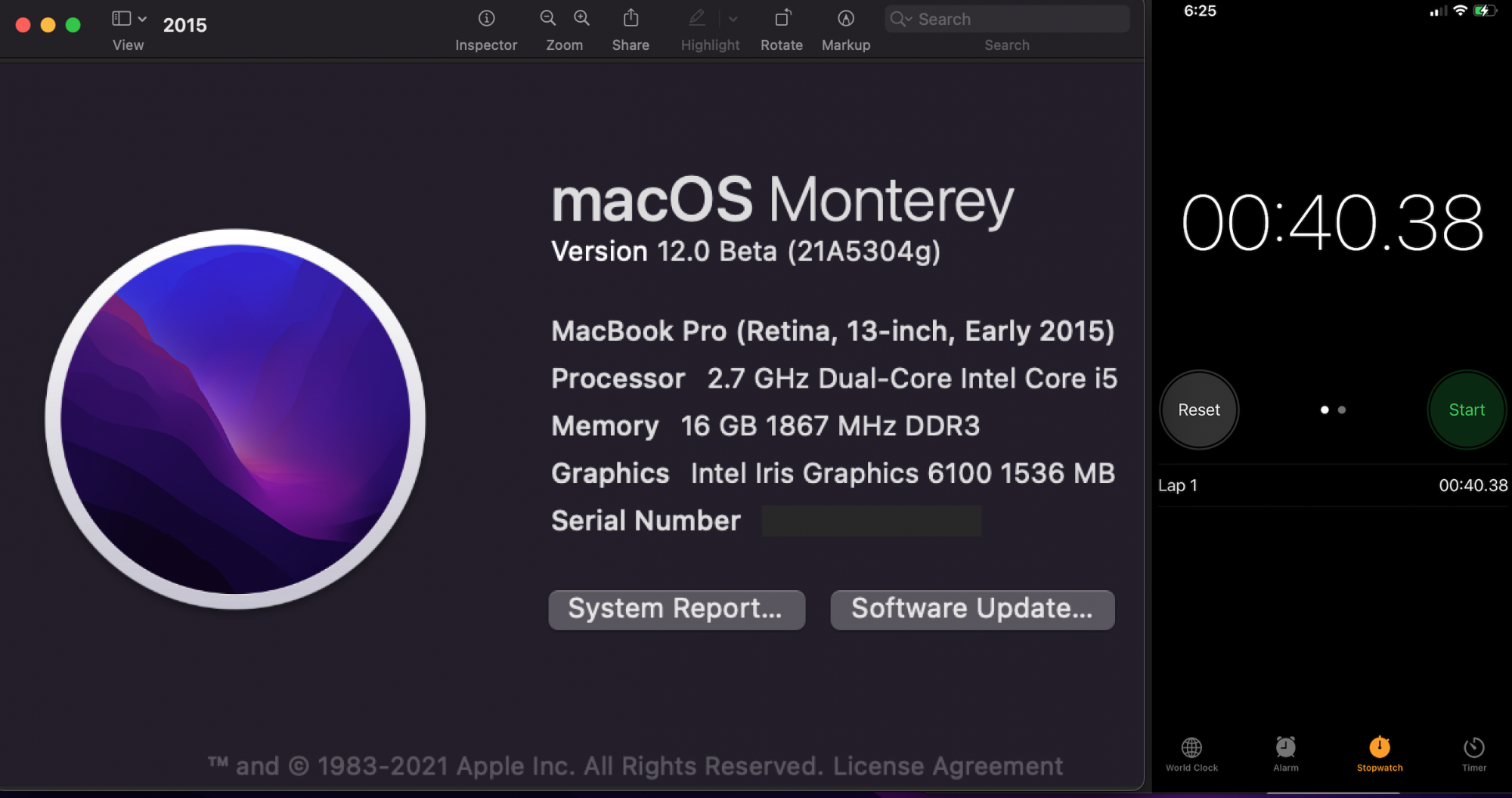Minimize the Preview window
The image size is (1512, 798).
(x=48, y=25)
